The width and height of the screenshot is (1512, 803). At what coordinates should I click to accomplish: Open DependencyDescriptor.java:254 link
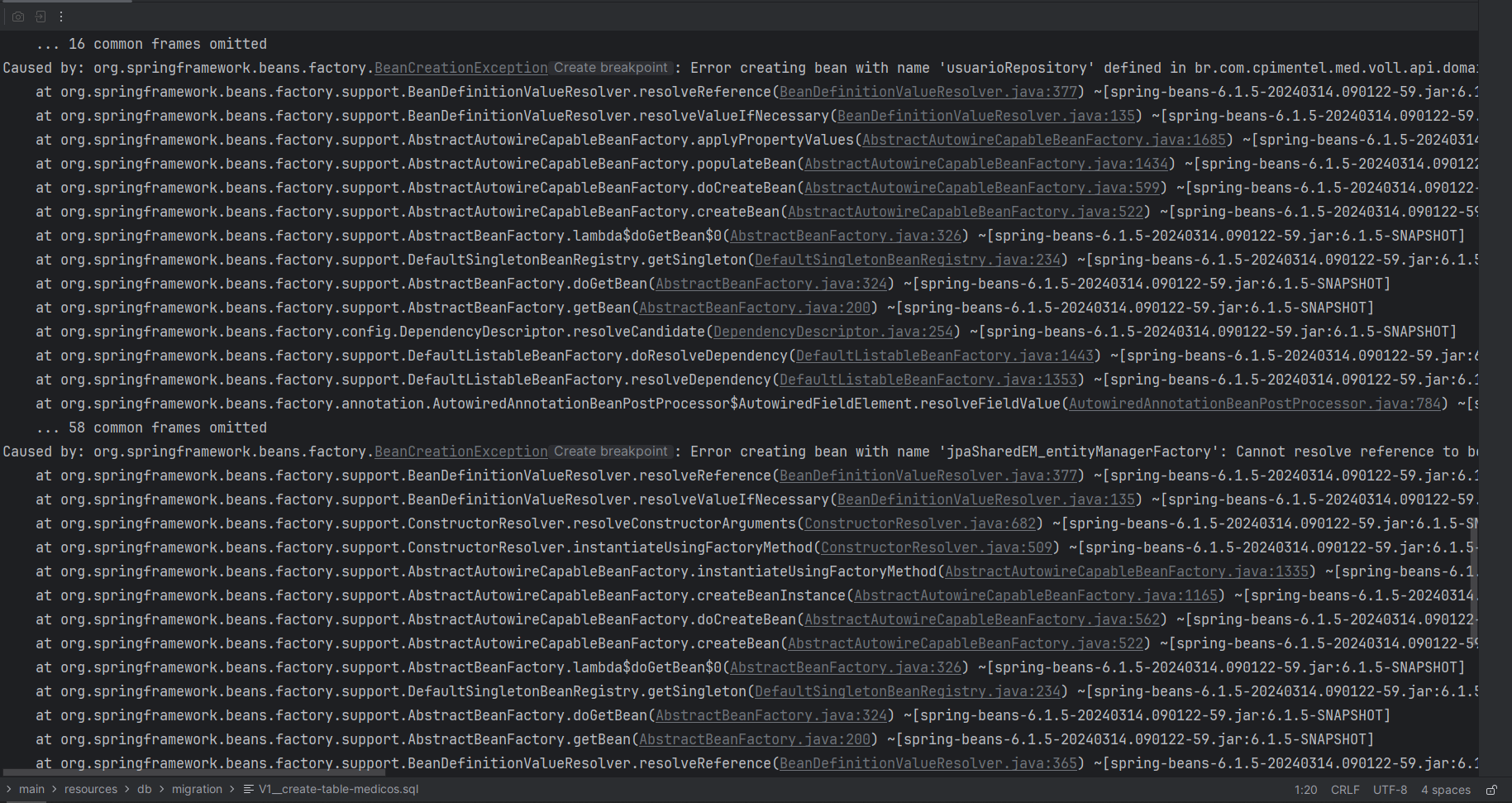pos(833,332)
